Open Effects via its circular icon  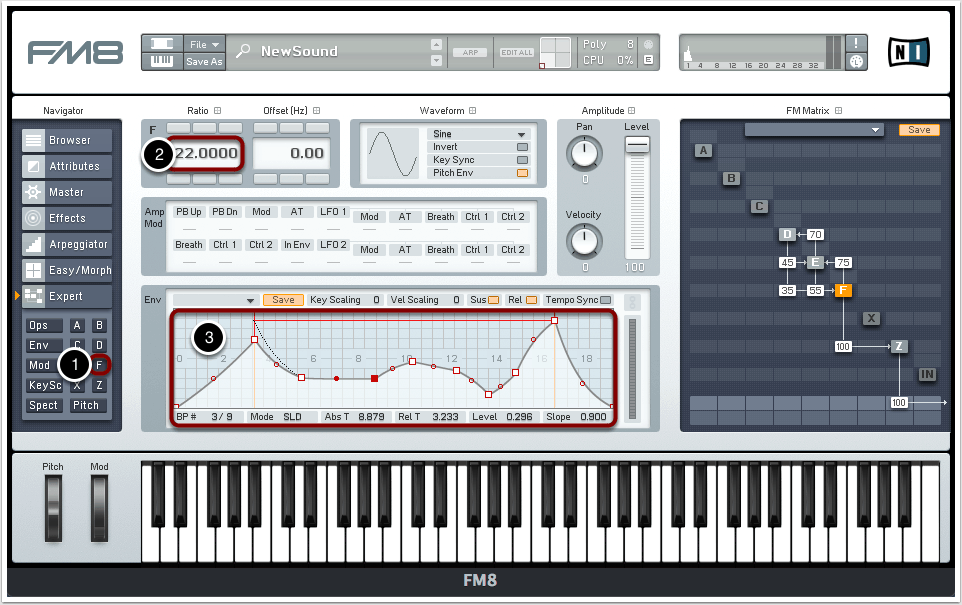point(34,219)
